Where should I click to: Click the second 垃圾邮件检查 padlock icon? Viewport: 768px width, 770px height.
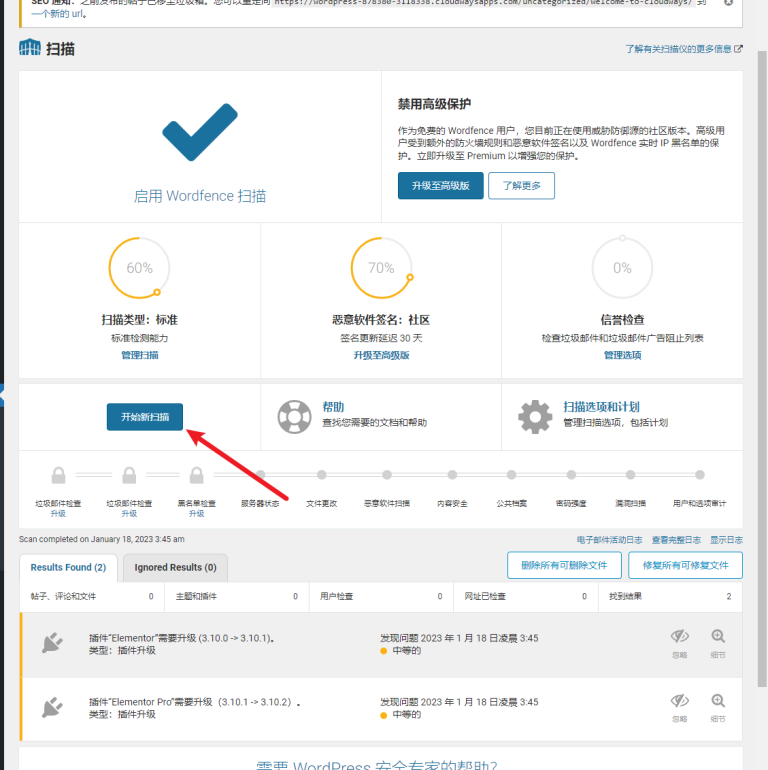(x=129, y=475)
